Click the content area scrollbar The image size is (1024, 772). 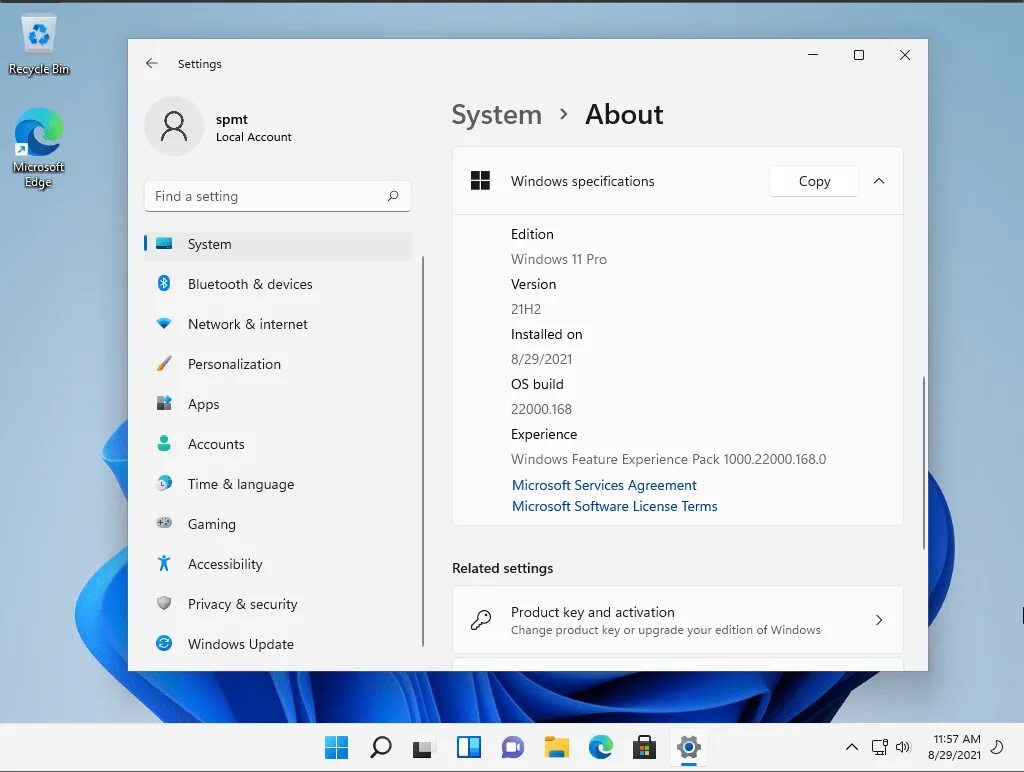click(923, 463)
